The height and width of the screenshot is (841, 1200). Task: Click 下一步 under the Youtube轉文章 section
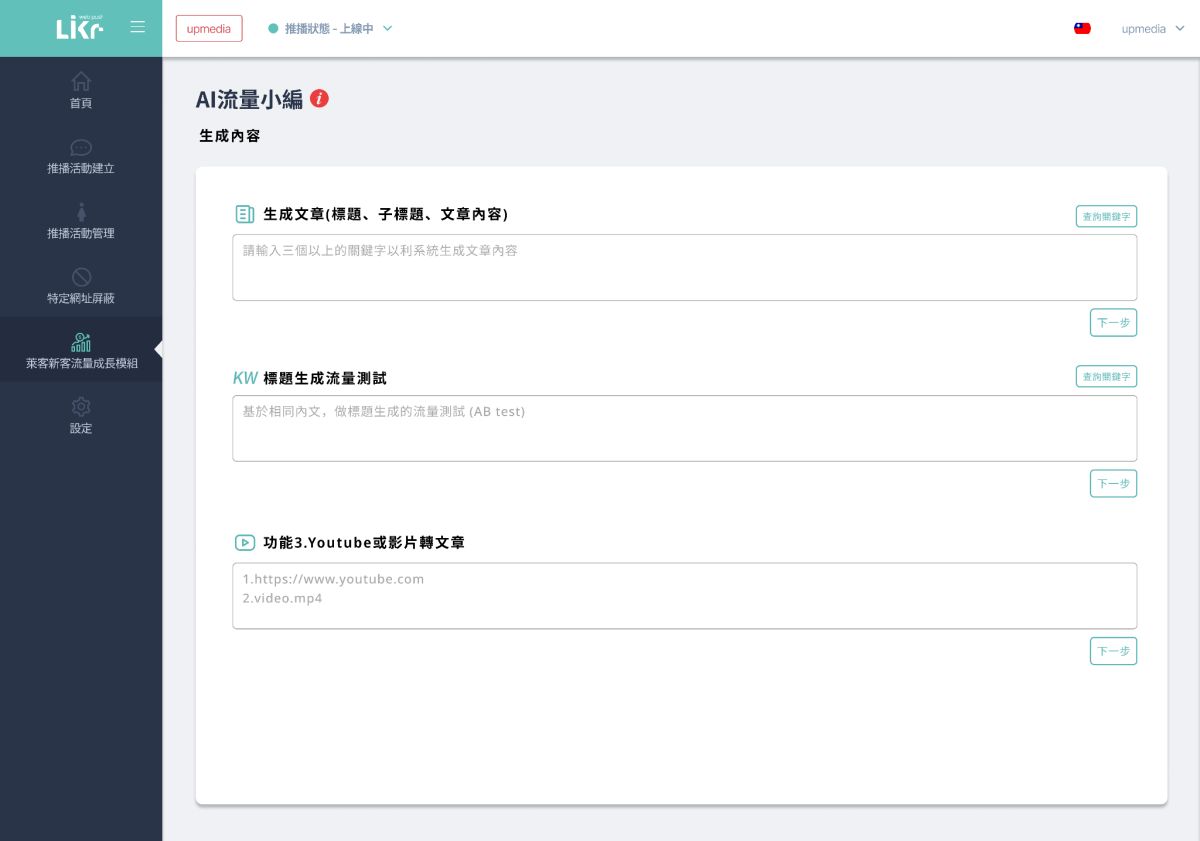pyautogui.click(x=1113, y=650)
